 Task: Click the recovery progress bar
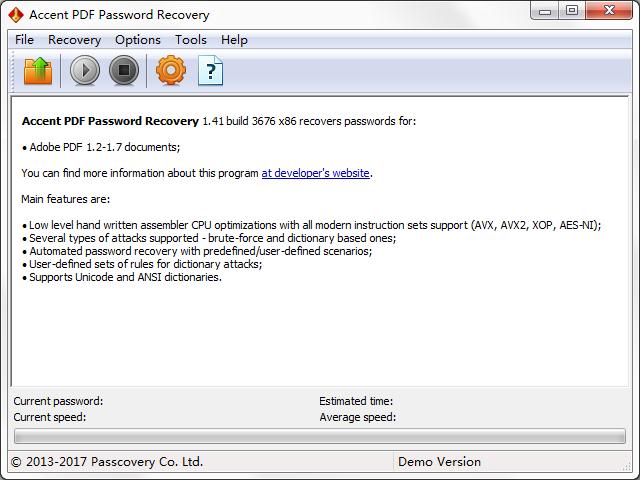[x=319, y=436]
